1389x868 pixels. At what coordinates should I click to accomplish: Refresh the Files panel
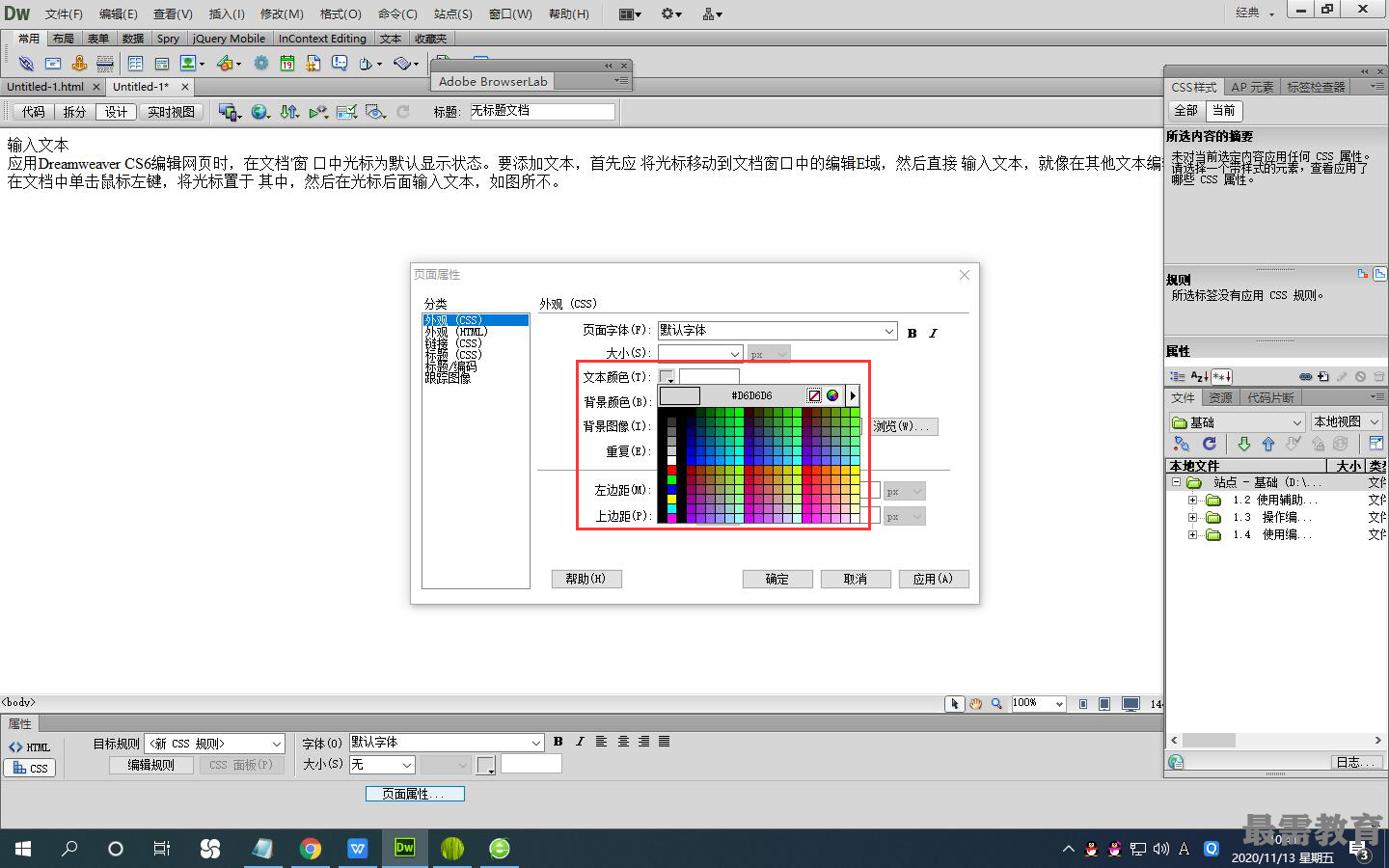(x=1210, y=444)
